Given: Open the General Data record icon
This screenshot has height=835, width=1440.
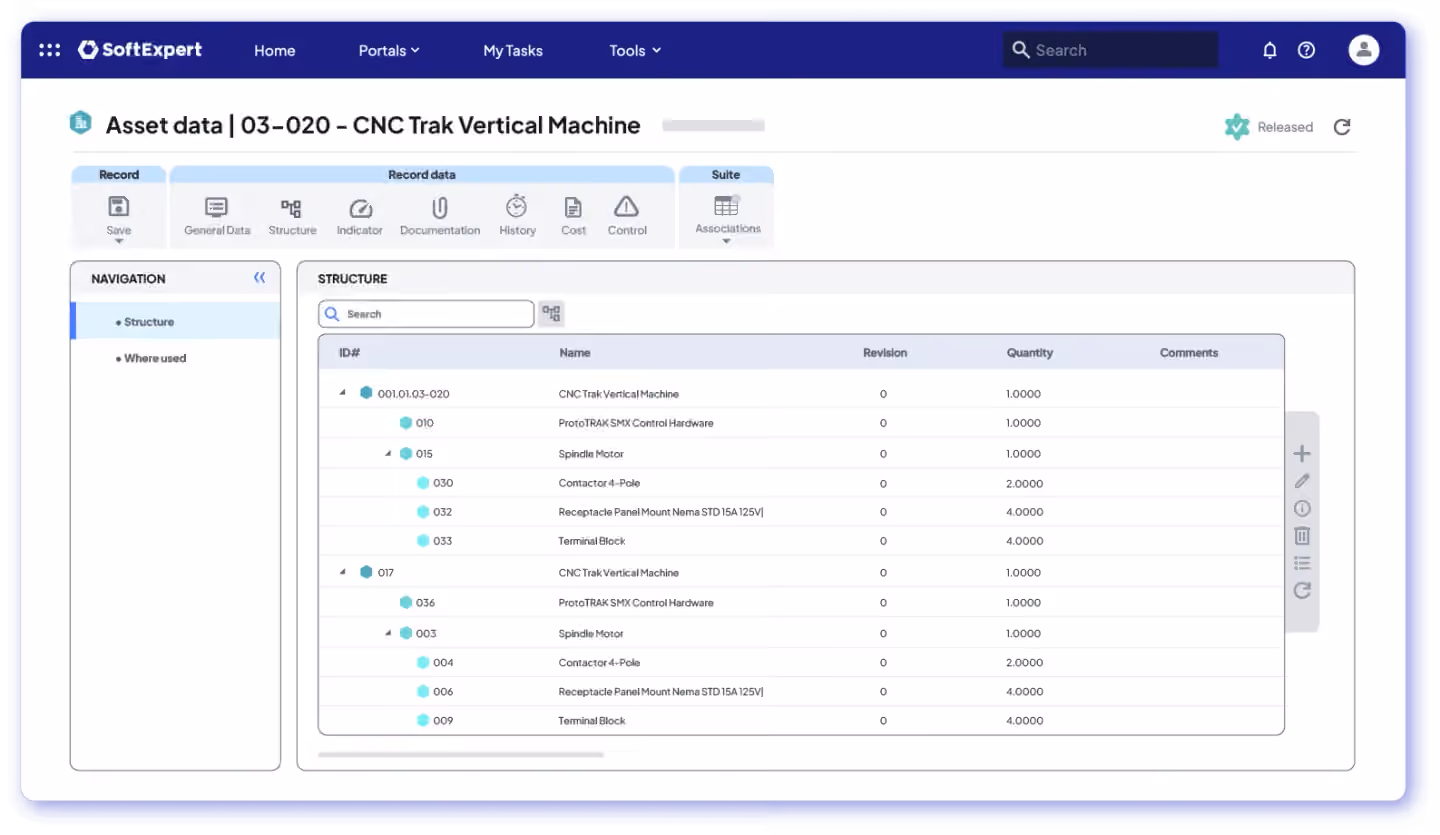Looking at the screenshot, I should 217,208.
